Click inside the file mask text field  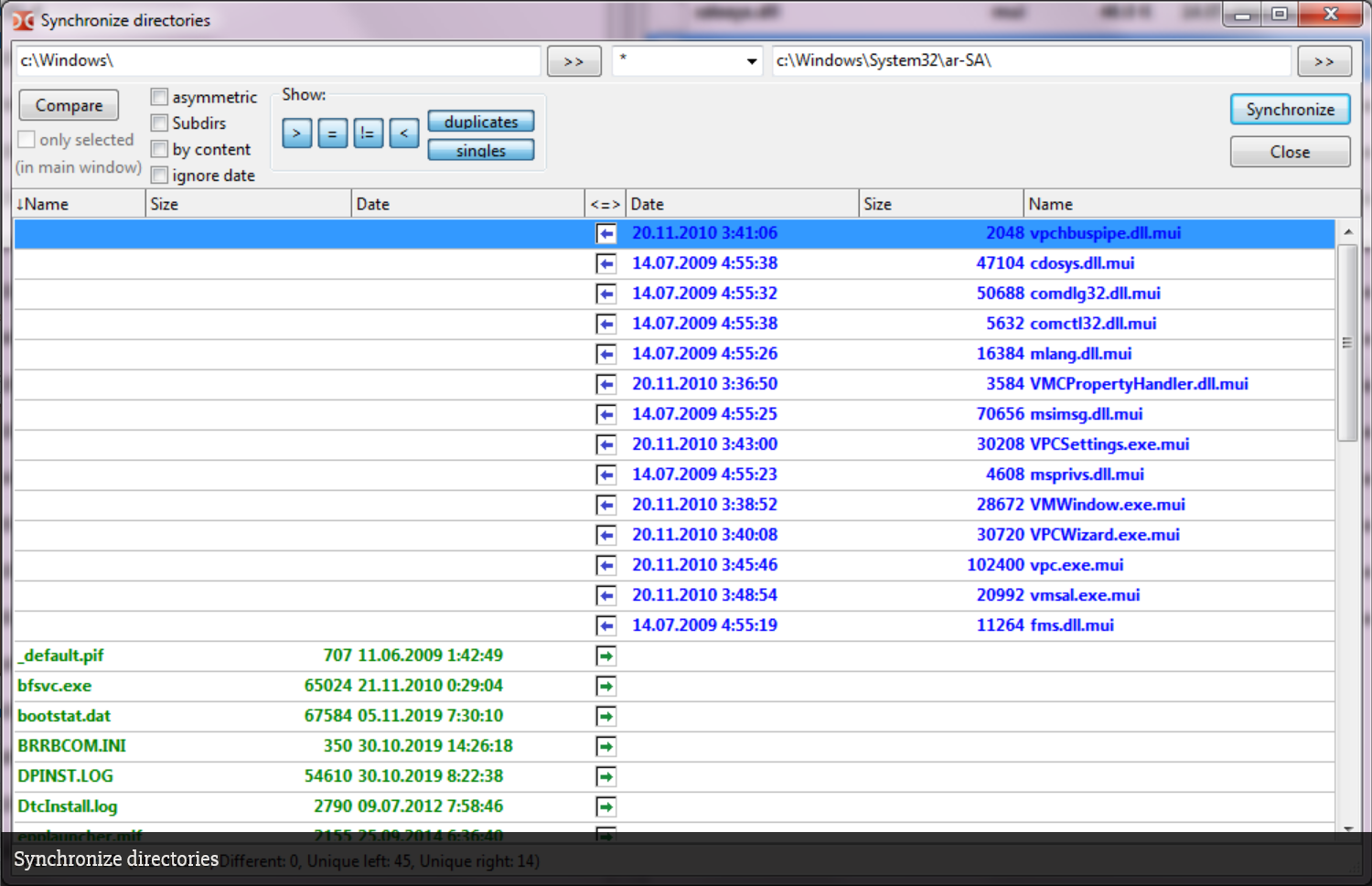point(678,61)
